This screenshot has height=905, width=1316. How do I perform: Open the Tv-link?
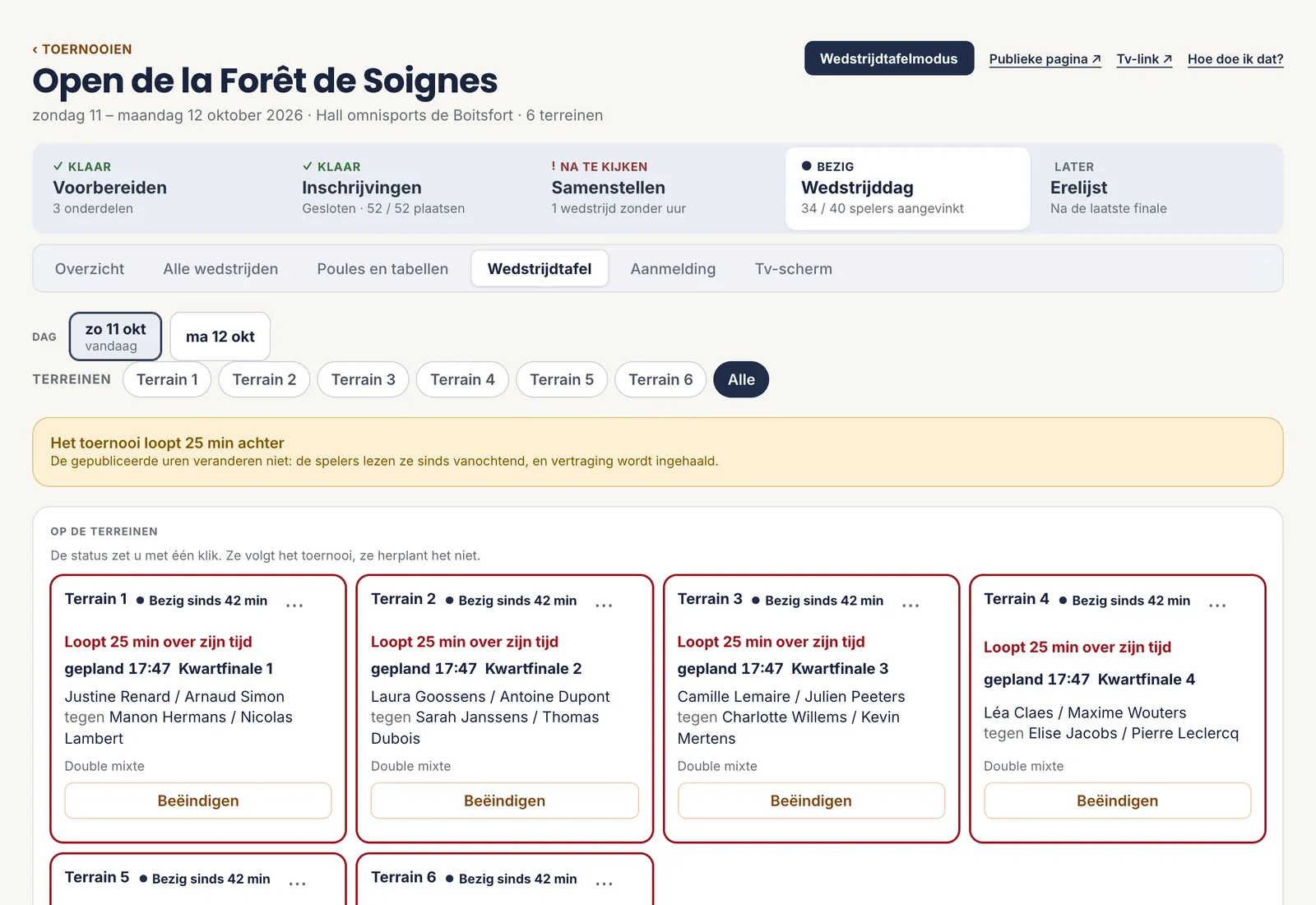point(1144,59)
